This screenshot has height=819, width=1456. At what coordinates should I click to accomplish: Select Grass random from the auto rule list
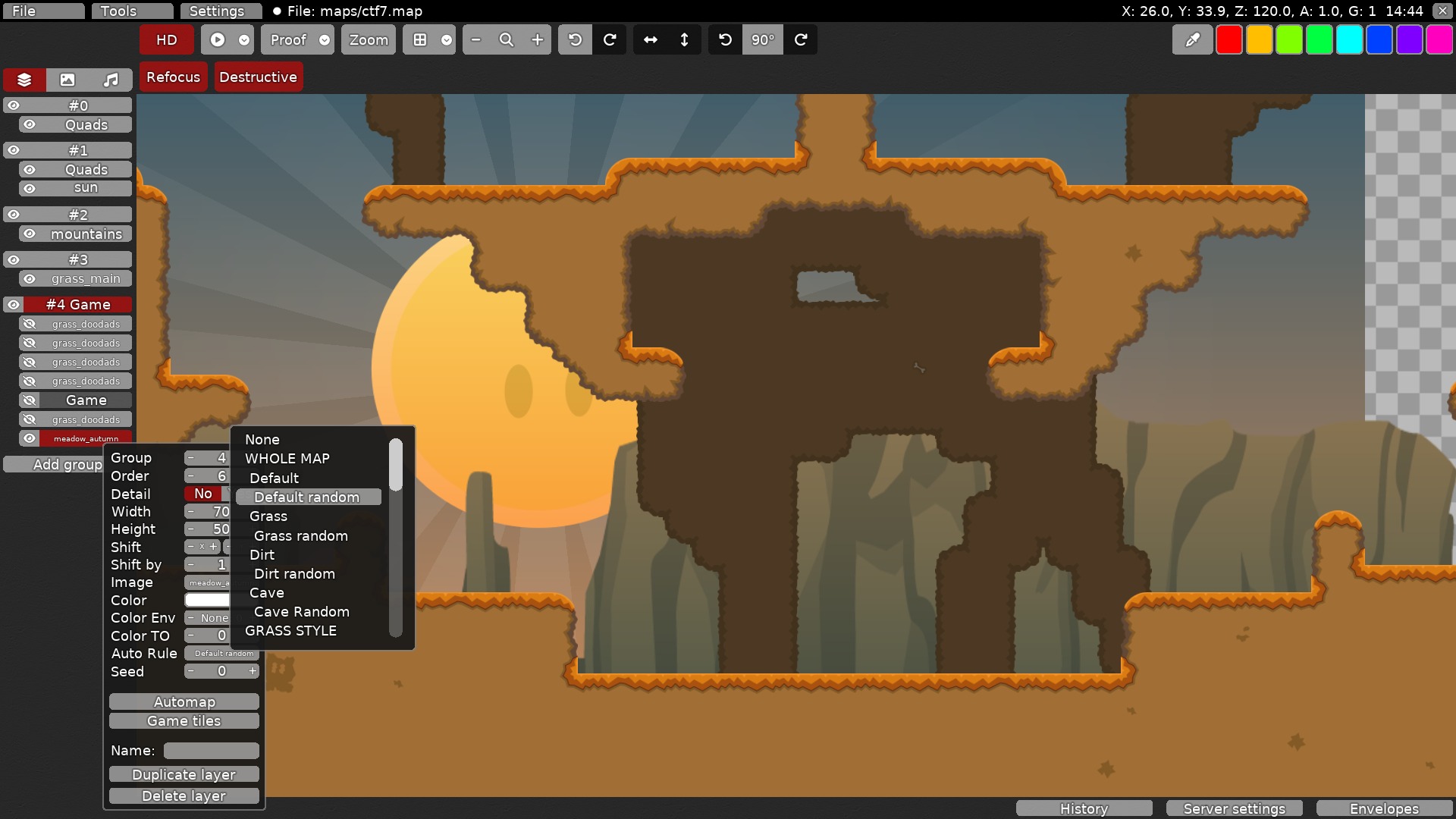[x=300, y=535]
